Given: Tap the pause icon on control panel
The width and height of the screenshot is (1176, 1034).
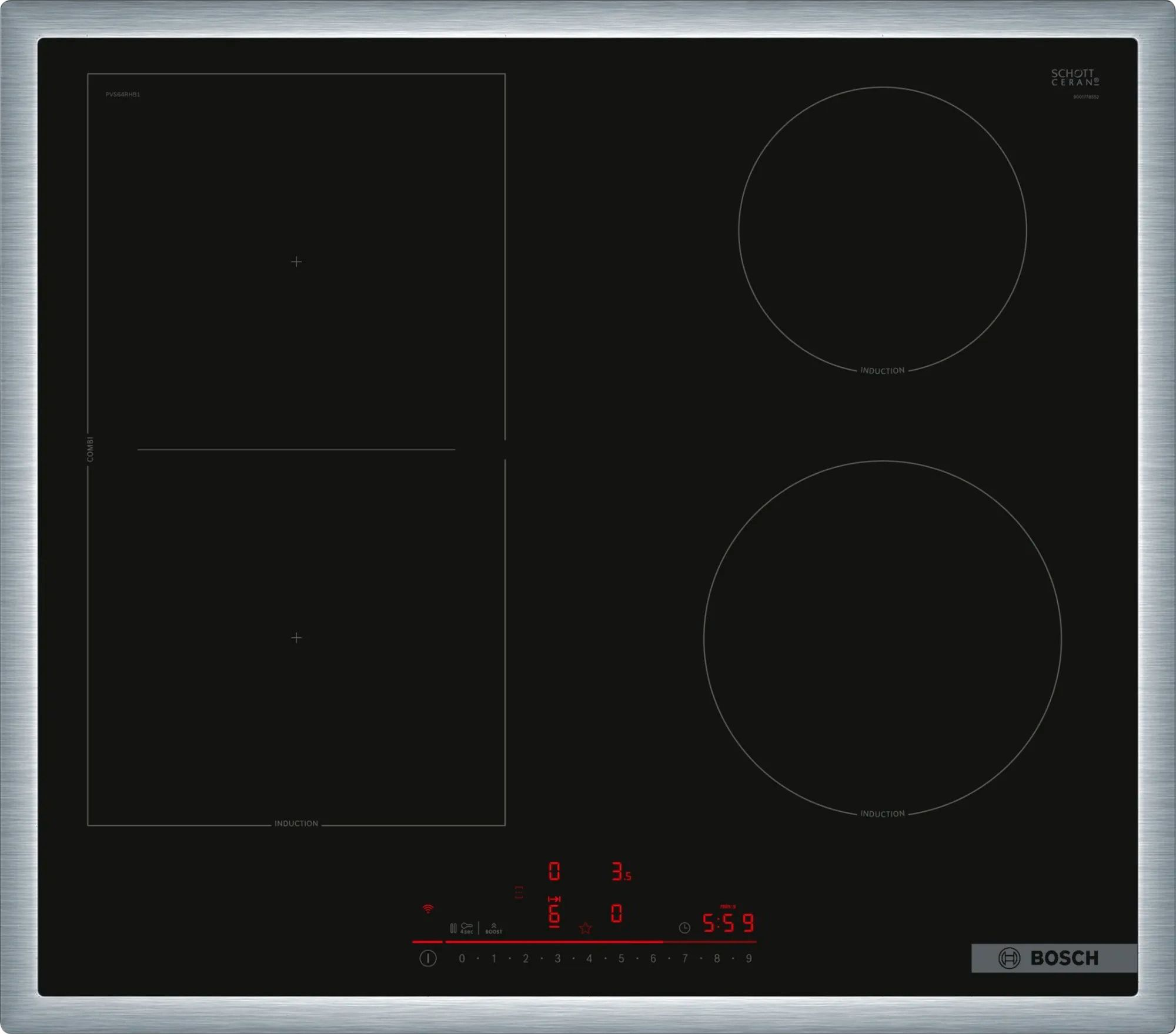Looking at the screenshot, I should click(453, 928).
